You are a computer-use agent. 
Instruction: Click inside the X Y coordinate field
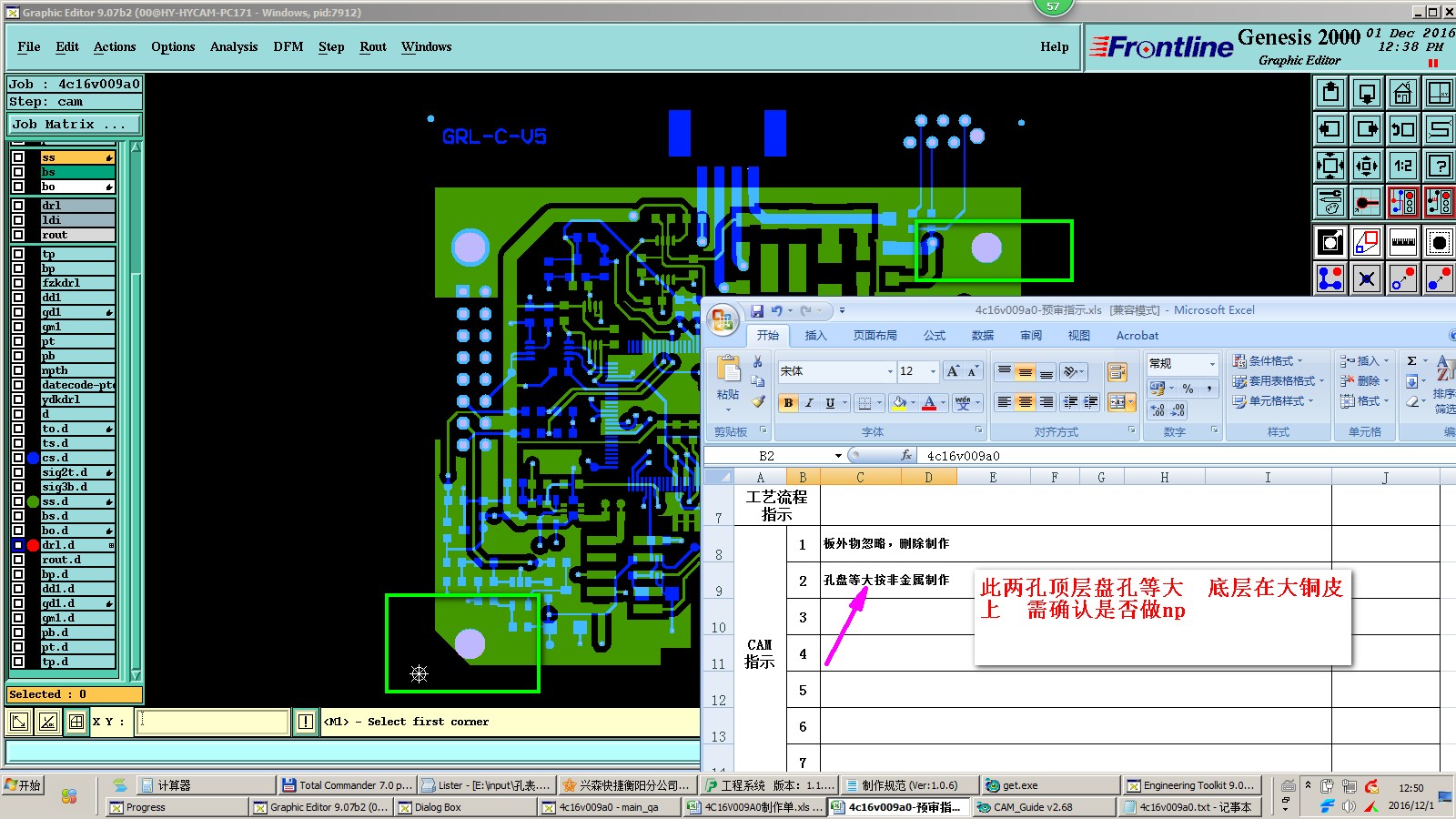213,722
